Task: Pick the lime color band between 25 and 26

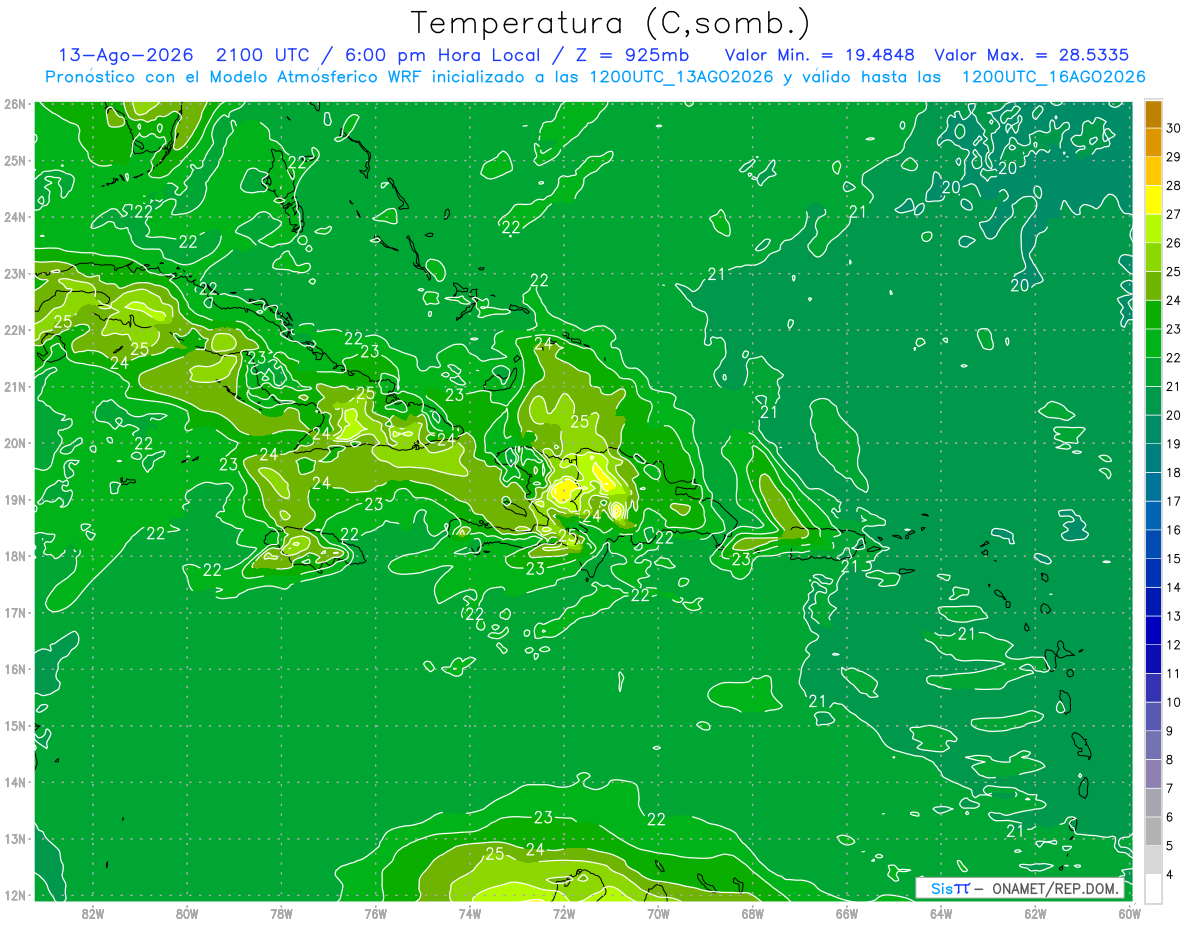Action: pos(1153,257)
